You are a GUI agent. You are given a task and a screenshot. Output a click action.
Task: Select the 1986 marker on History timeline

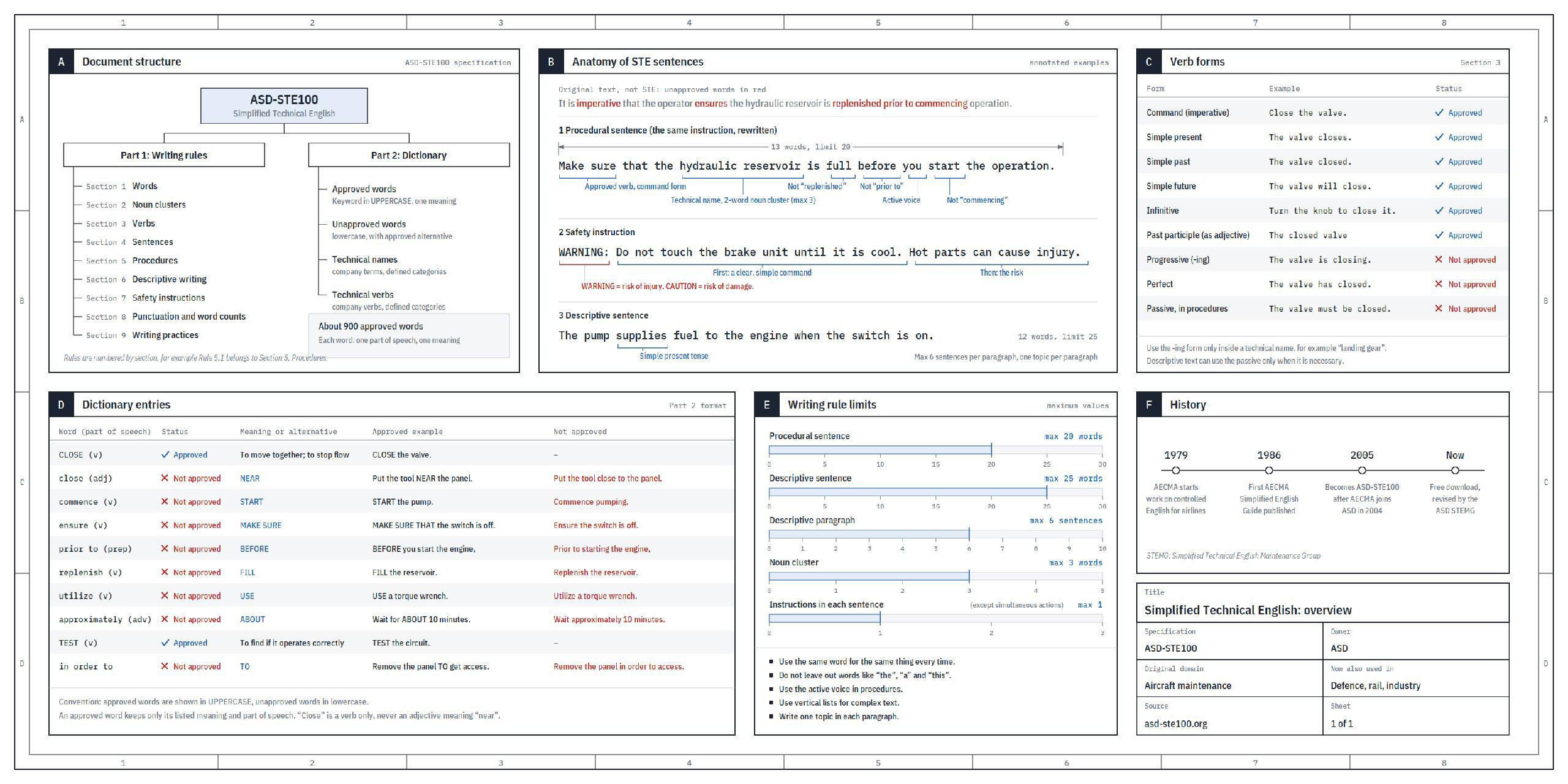(x=1269, y=470)
